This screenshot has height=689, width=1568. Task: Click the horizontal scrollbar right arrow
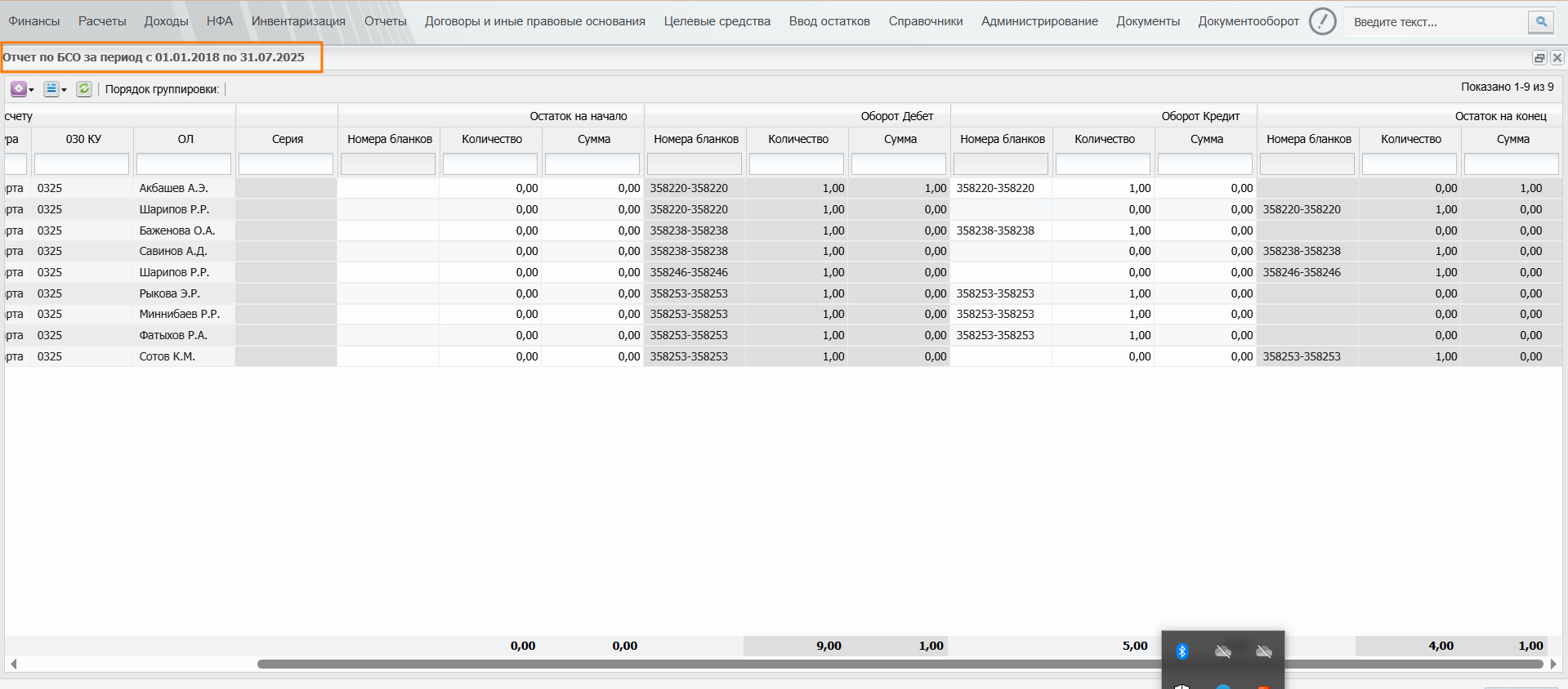pos(1553,664)
